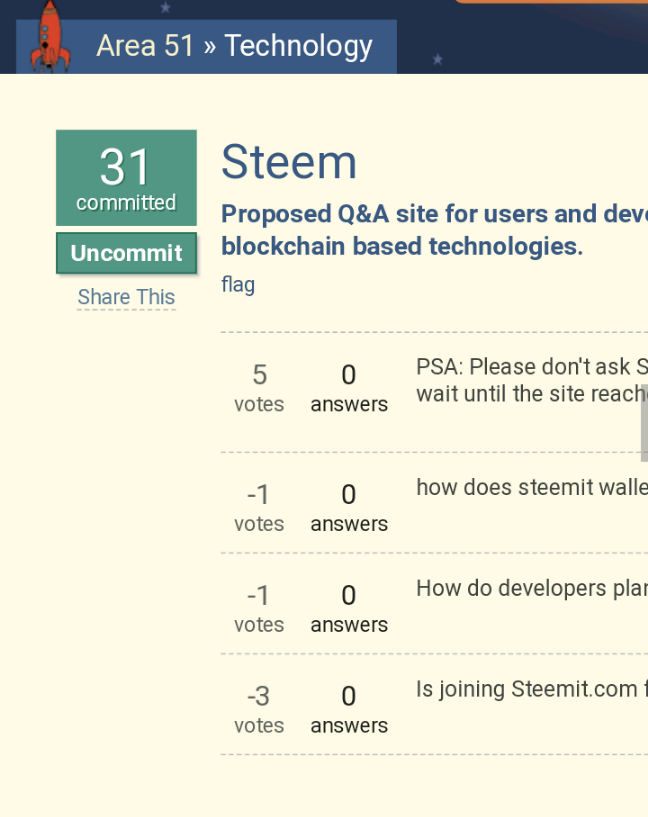Screen dimensions: 648x817
Task: Click the -3 votes count
Action: tap(259, 709)
